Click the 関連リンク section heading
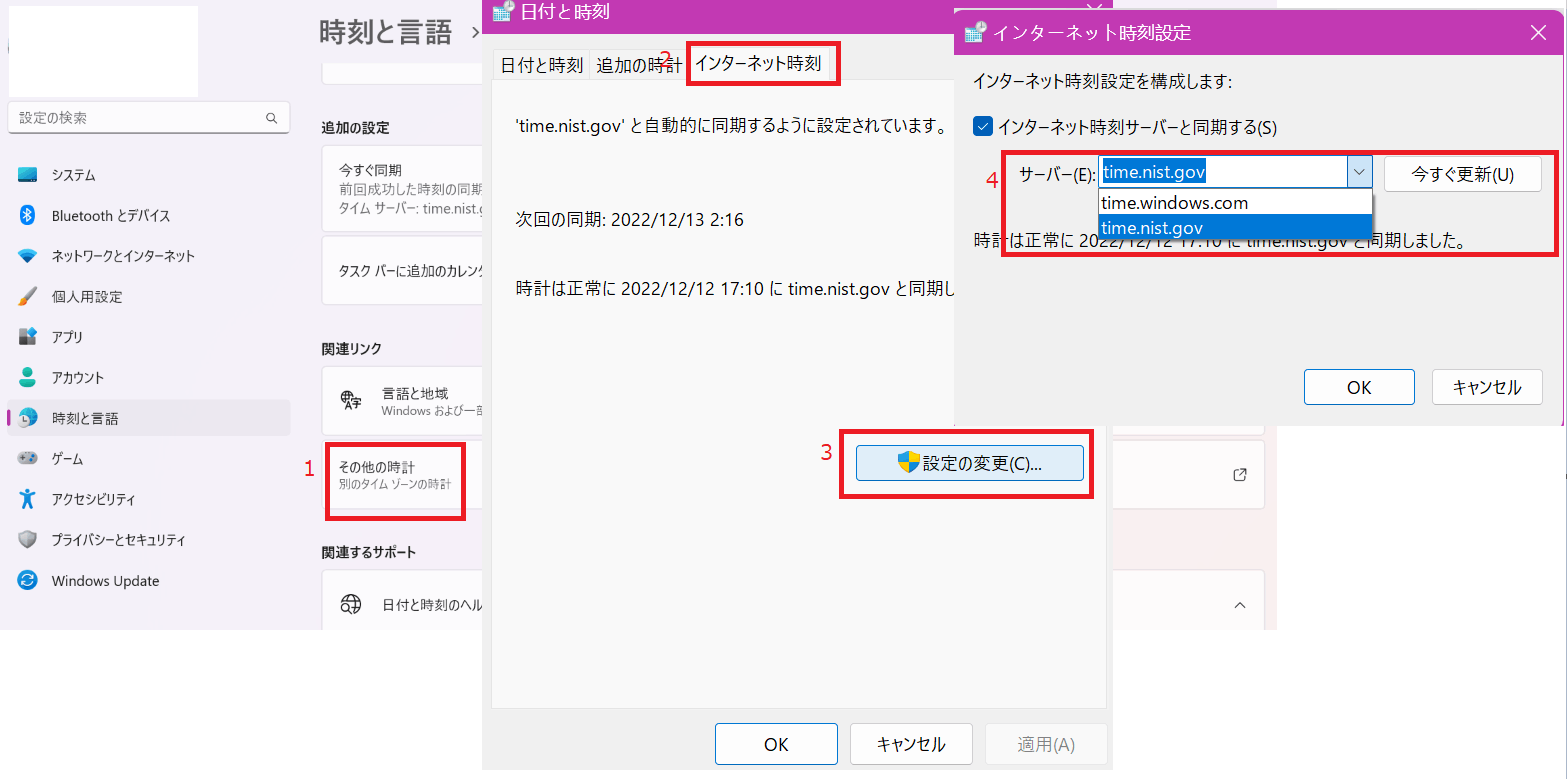 click(352, 348)
